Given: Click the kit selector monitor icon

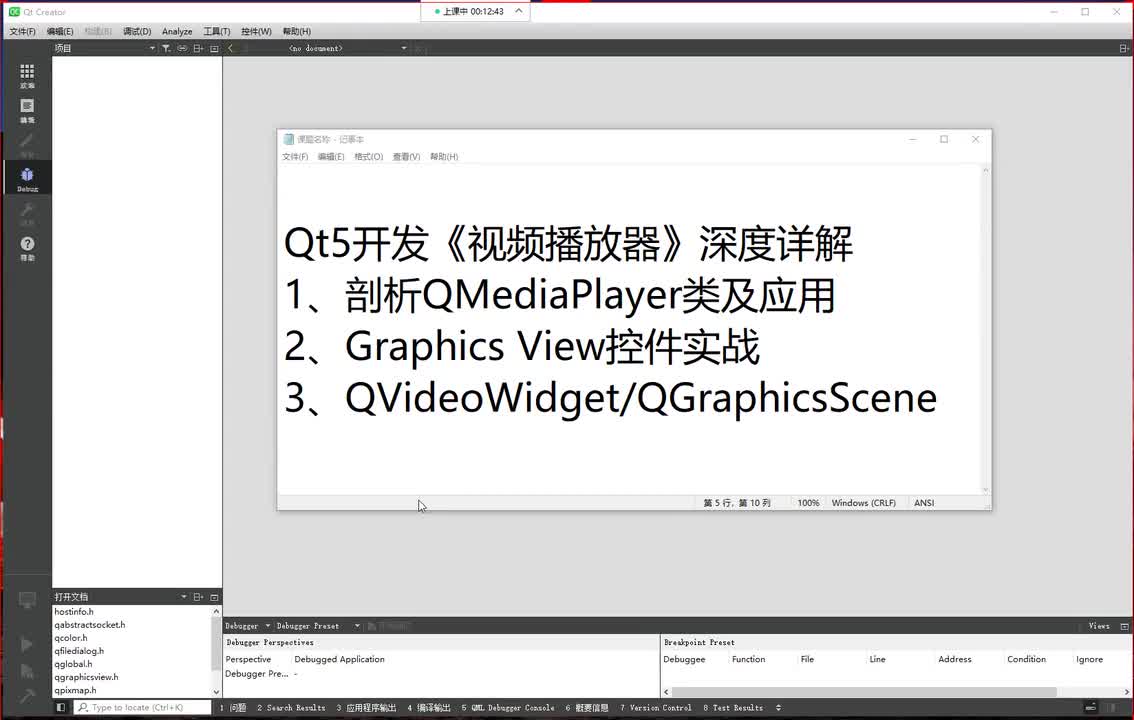Looking at the screenshot, I should pyautogui.click(x=27, y=600).
